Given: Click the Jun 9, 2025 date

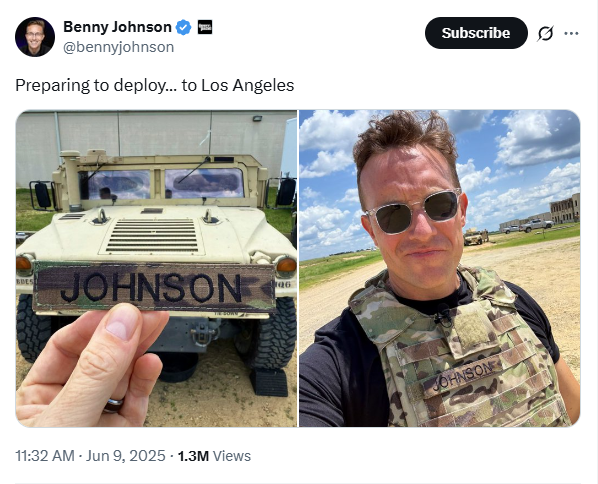Looking at the screenshot, I should (125, 456).
